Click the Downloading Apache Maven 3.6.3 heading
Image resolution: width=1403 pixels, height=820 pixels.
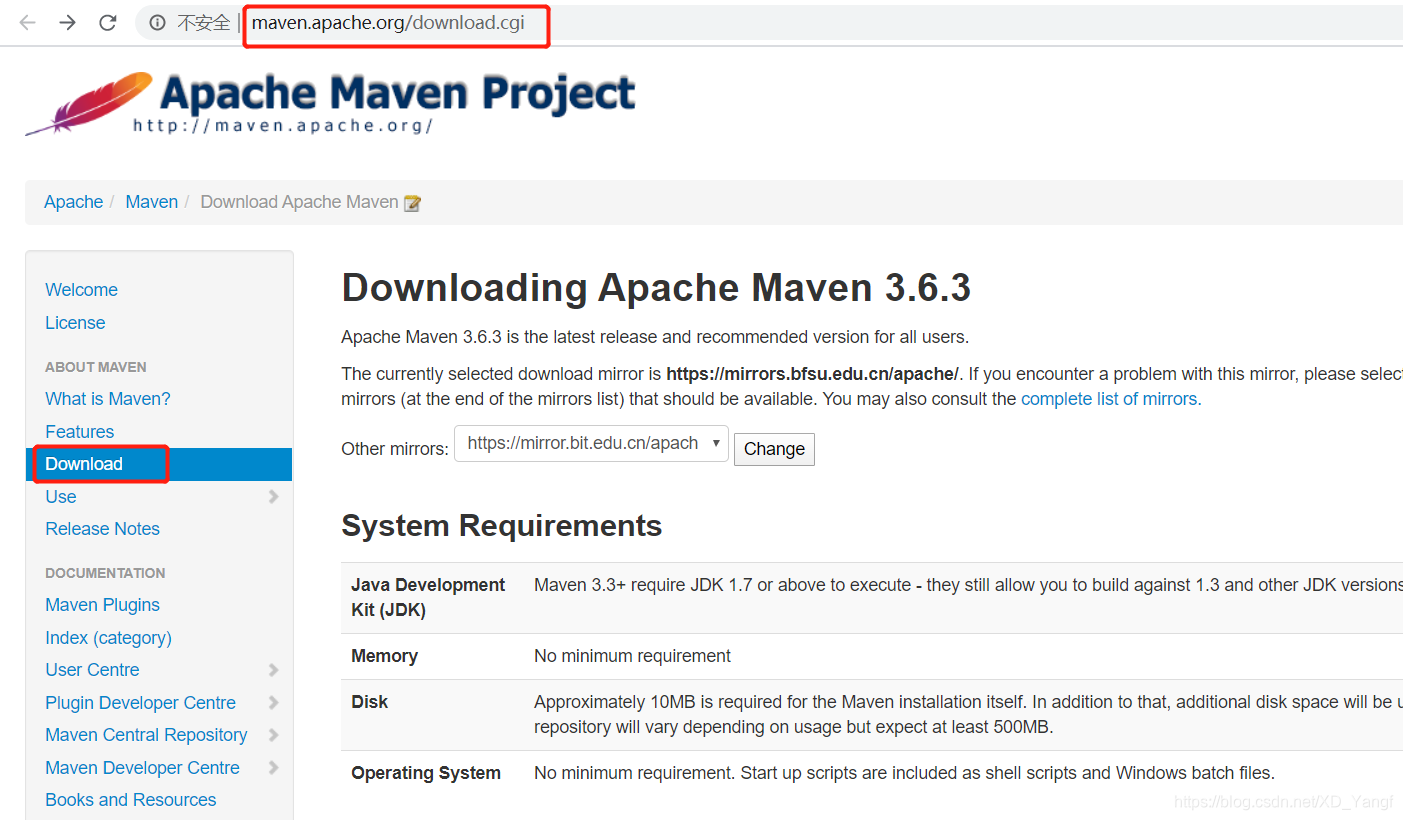656,288
